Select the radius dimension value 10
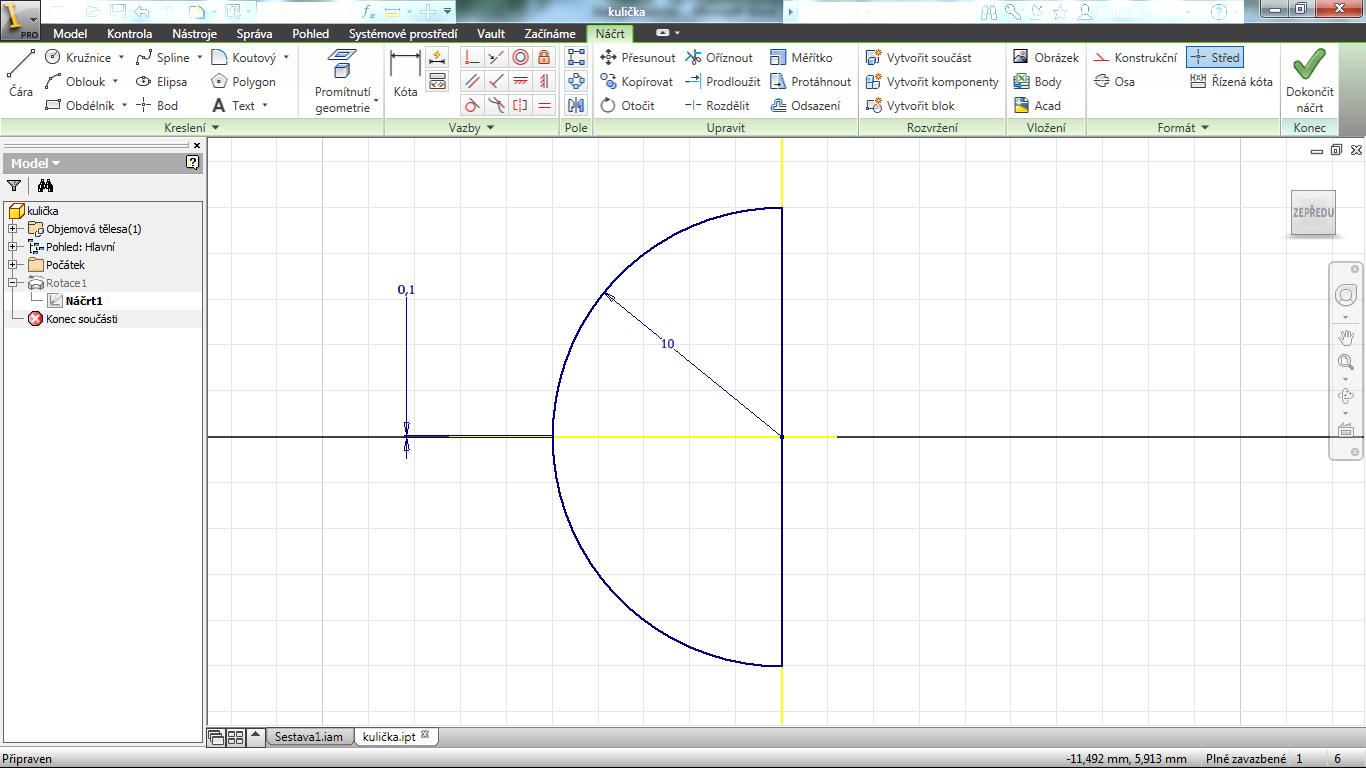 tap(667, 344)
